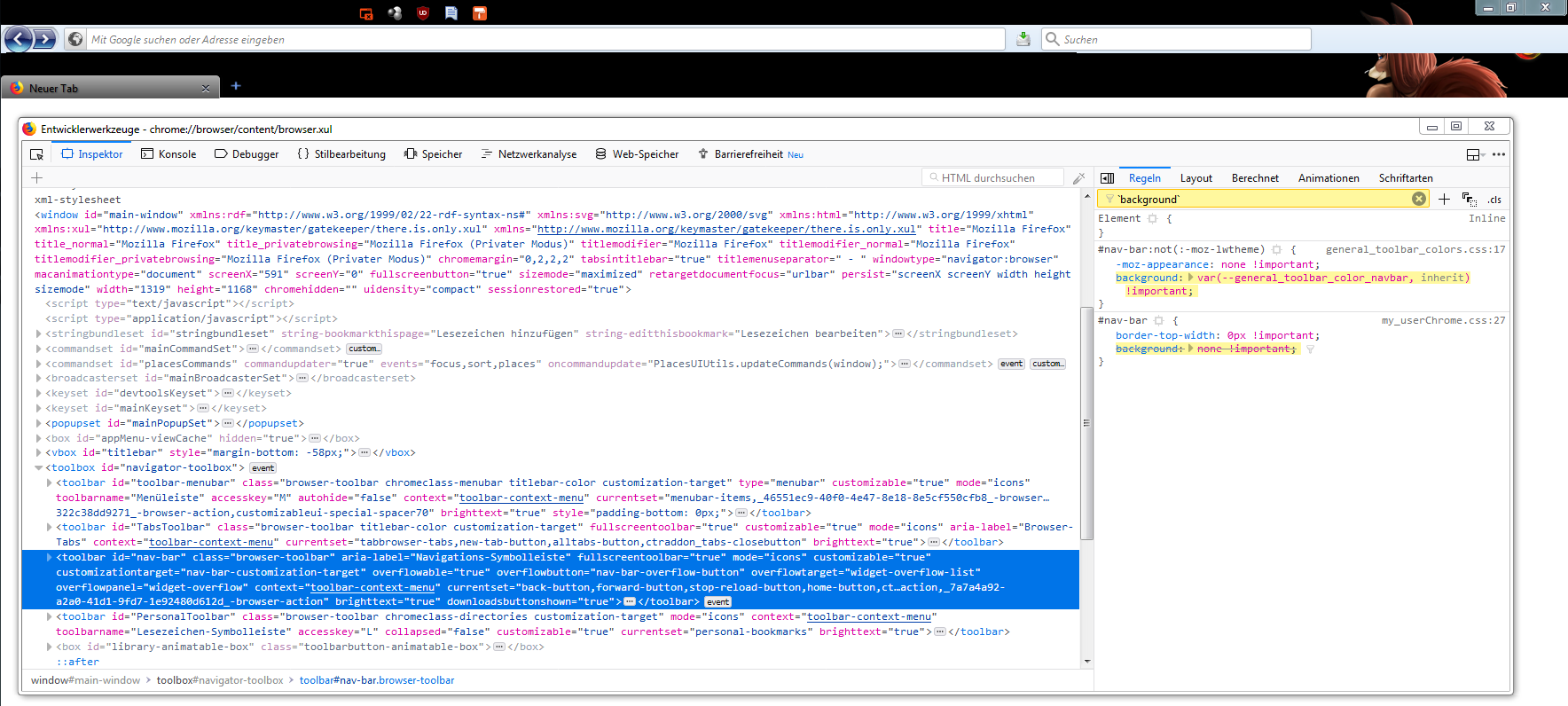Toggle the three-pane inspector sidebar icon
The width and height of the screenshot is (1568, 706).
1107,178
